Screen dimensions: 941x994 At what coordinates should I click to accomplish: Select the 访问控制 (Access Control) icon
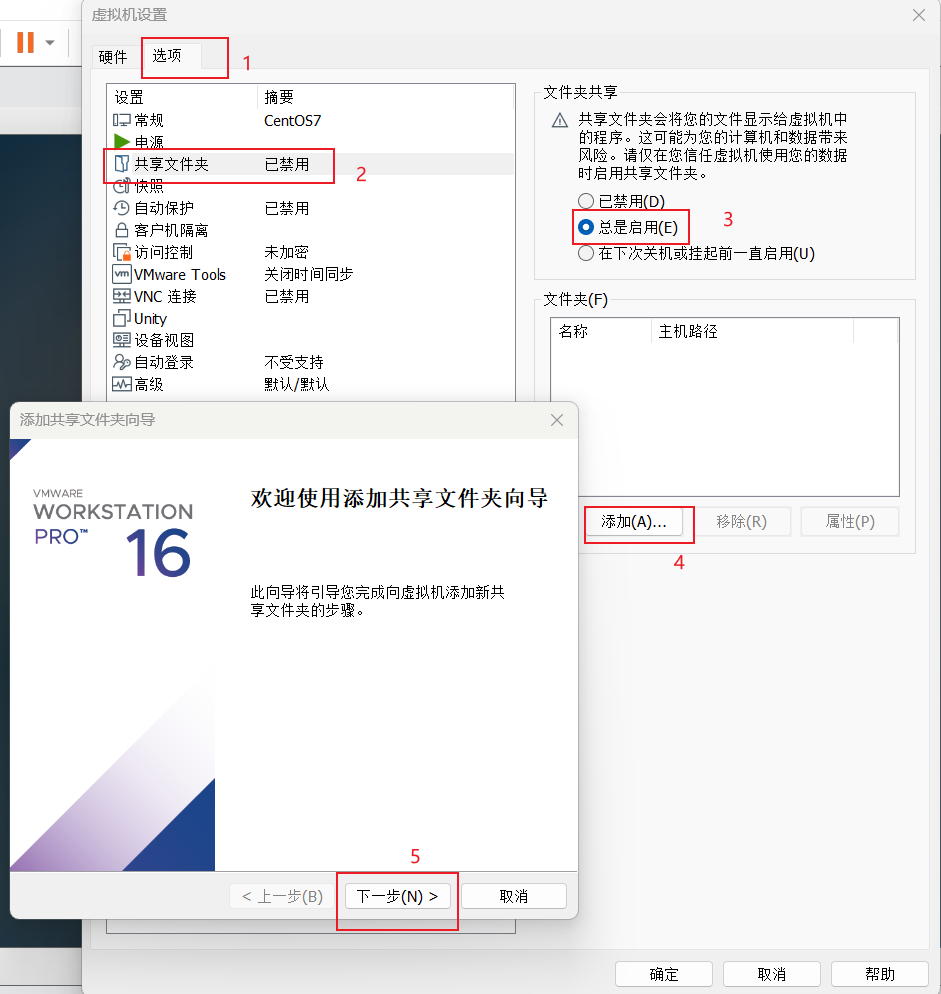pos(122,252)
